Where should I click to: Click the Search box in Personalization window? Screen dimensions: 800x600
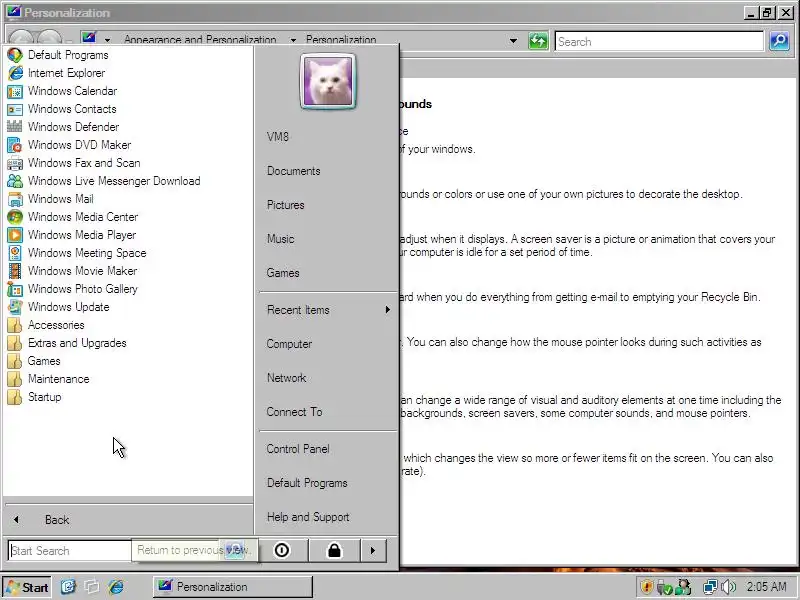659,41
